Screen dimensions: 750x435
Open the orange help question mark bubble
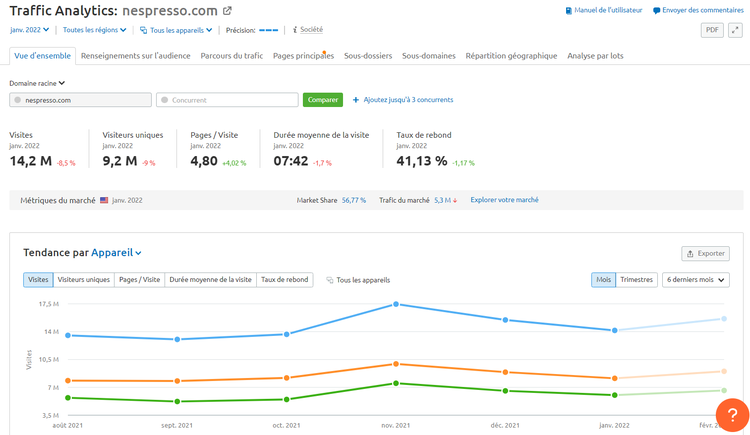(x=732, y=415)
